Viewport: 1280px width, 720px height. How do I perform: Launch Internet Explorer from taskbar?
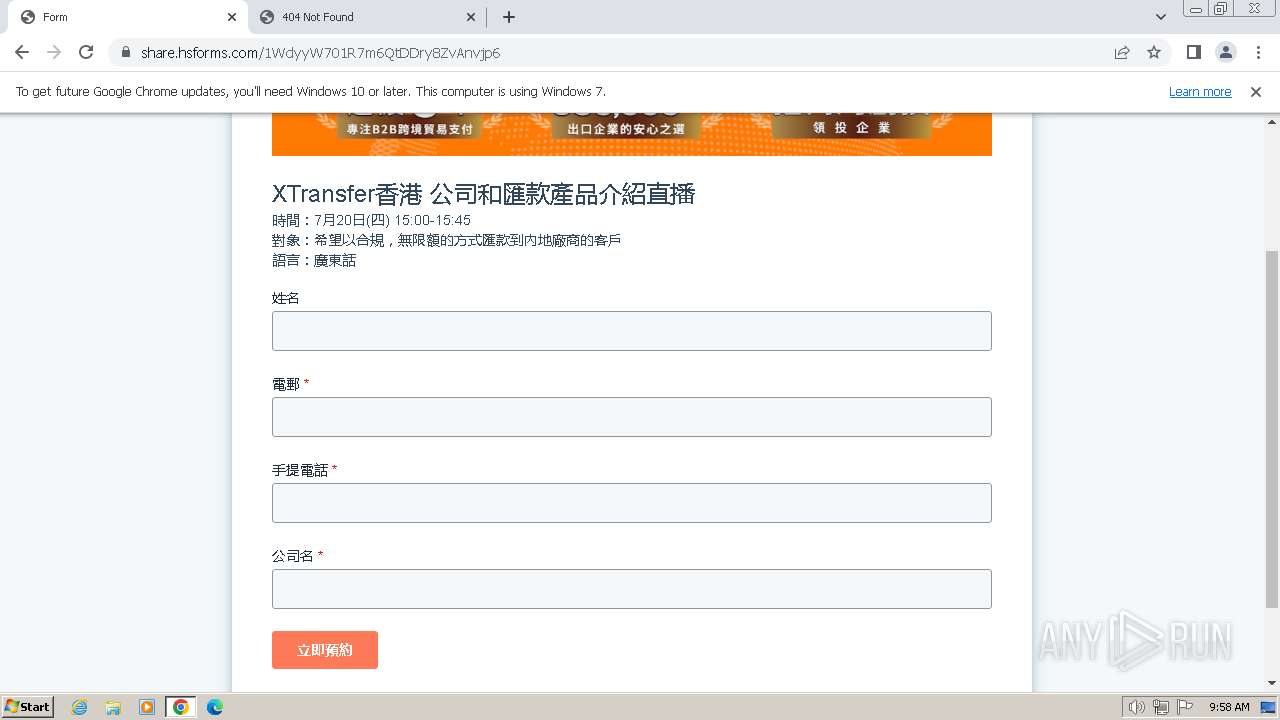pos(79,707)
